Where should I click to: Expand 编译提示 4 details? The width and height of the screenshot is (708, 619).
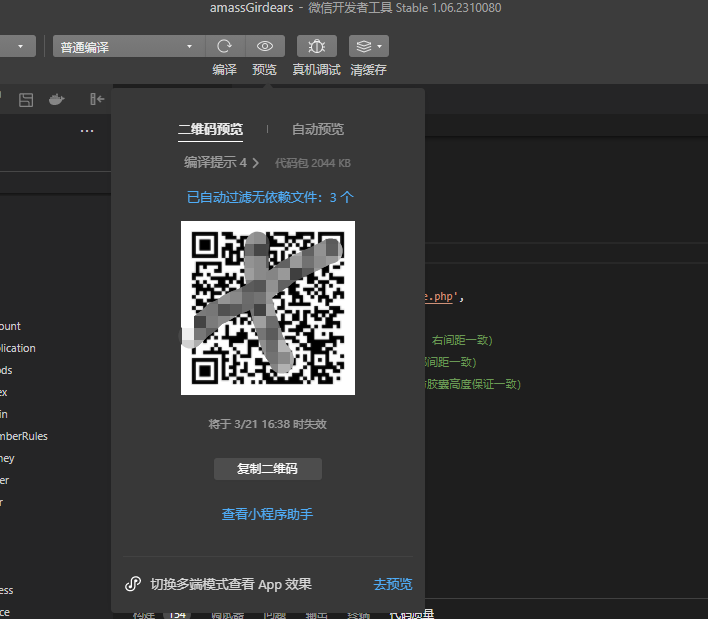(221, 163)
